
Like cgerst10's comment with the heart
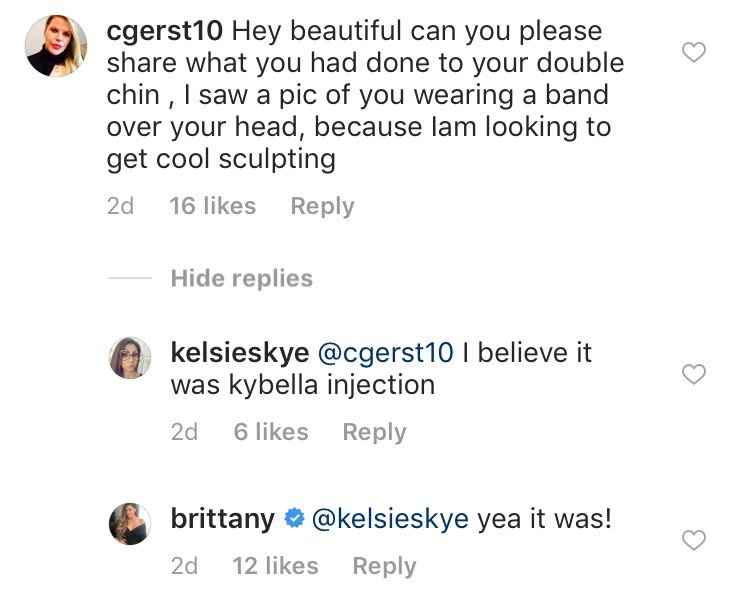click(693, 52)
